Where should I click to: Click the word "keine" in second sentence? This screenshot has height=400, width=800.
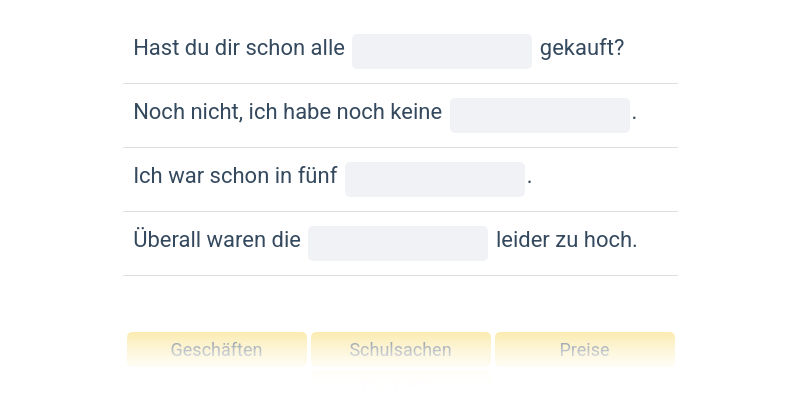pos(417,112)
